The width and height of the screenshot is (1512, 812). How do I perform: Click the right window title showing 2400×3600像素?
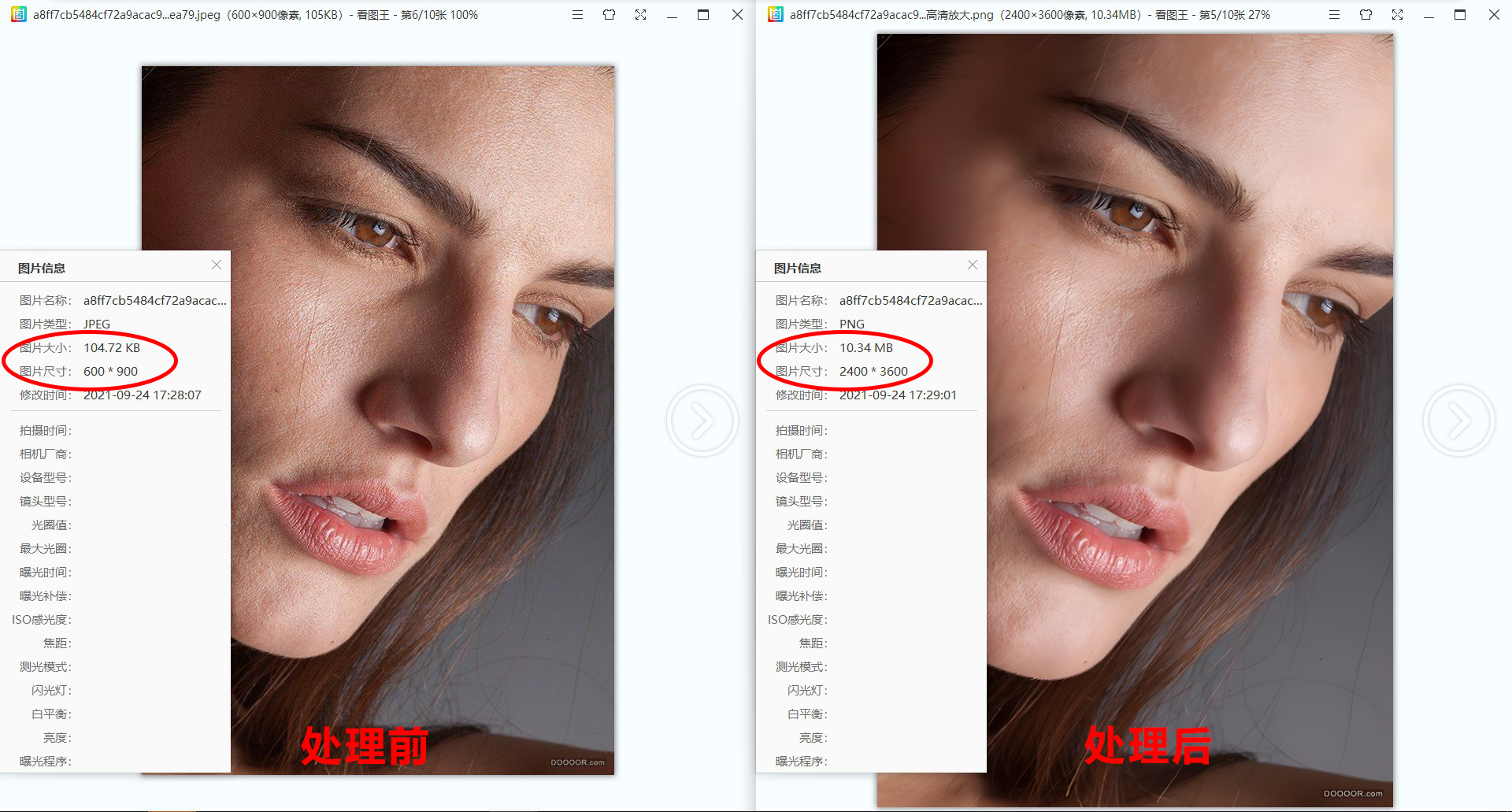1030,15
